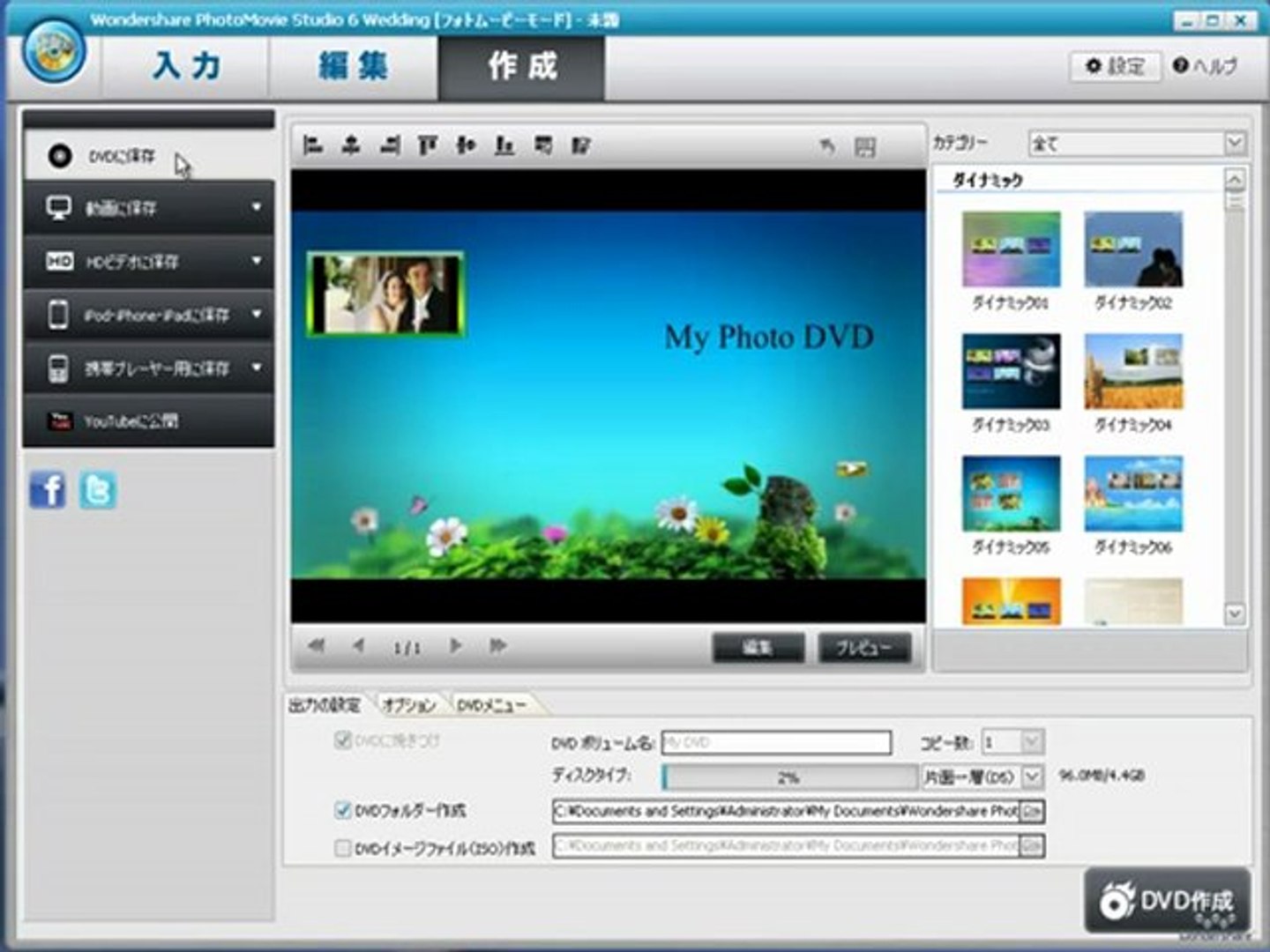Click the "1/1" page indicator text
1270x952 pixels.
[x=407, y=648]
